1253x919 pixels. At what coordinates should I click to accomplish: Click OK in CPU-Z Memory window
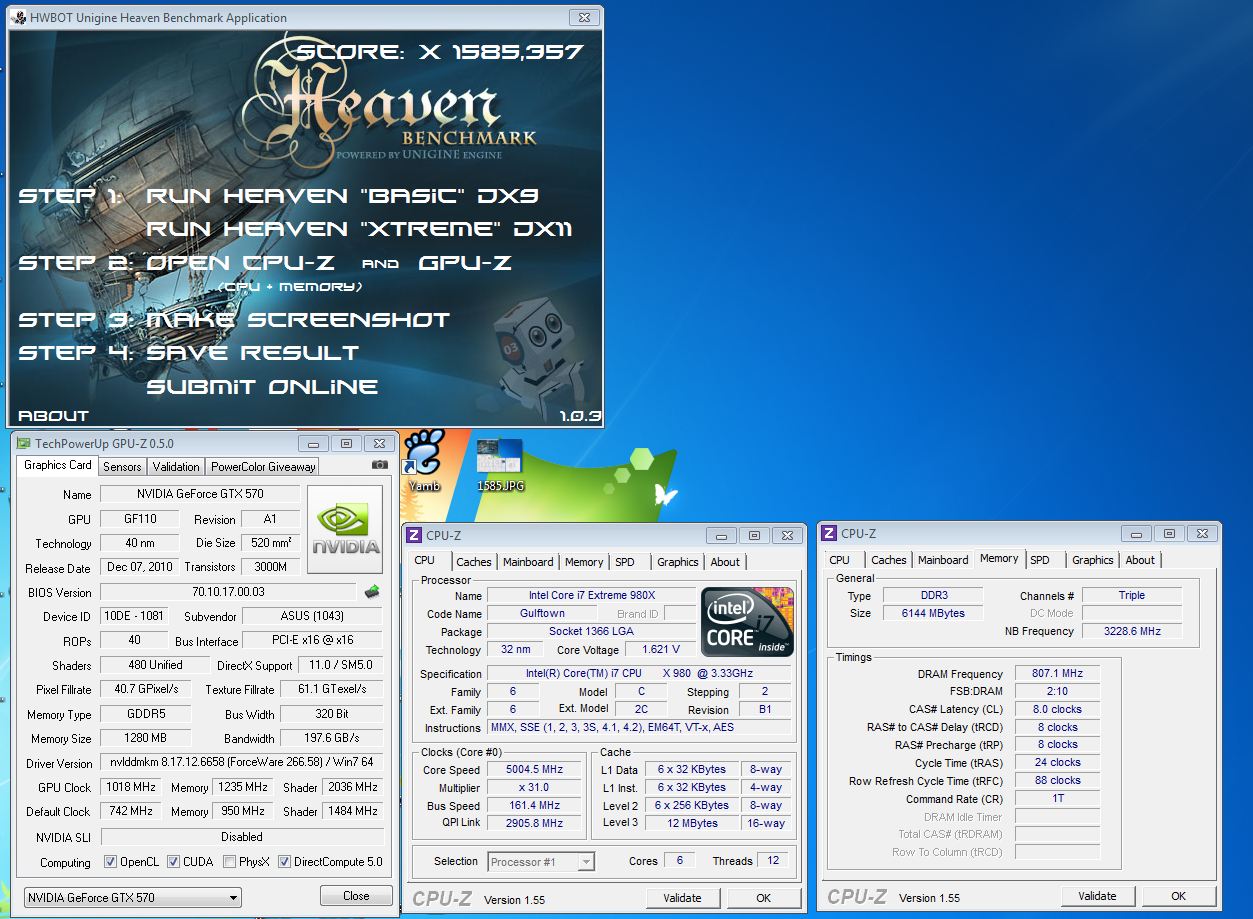(x=1178, y=896)
